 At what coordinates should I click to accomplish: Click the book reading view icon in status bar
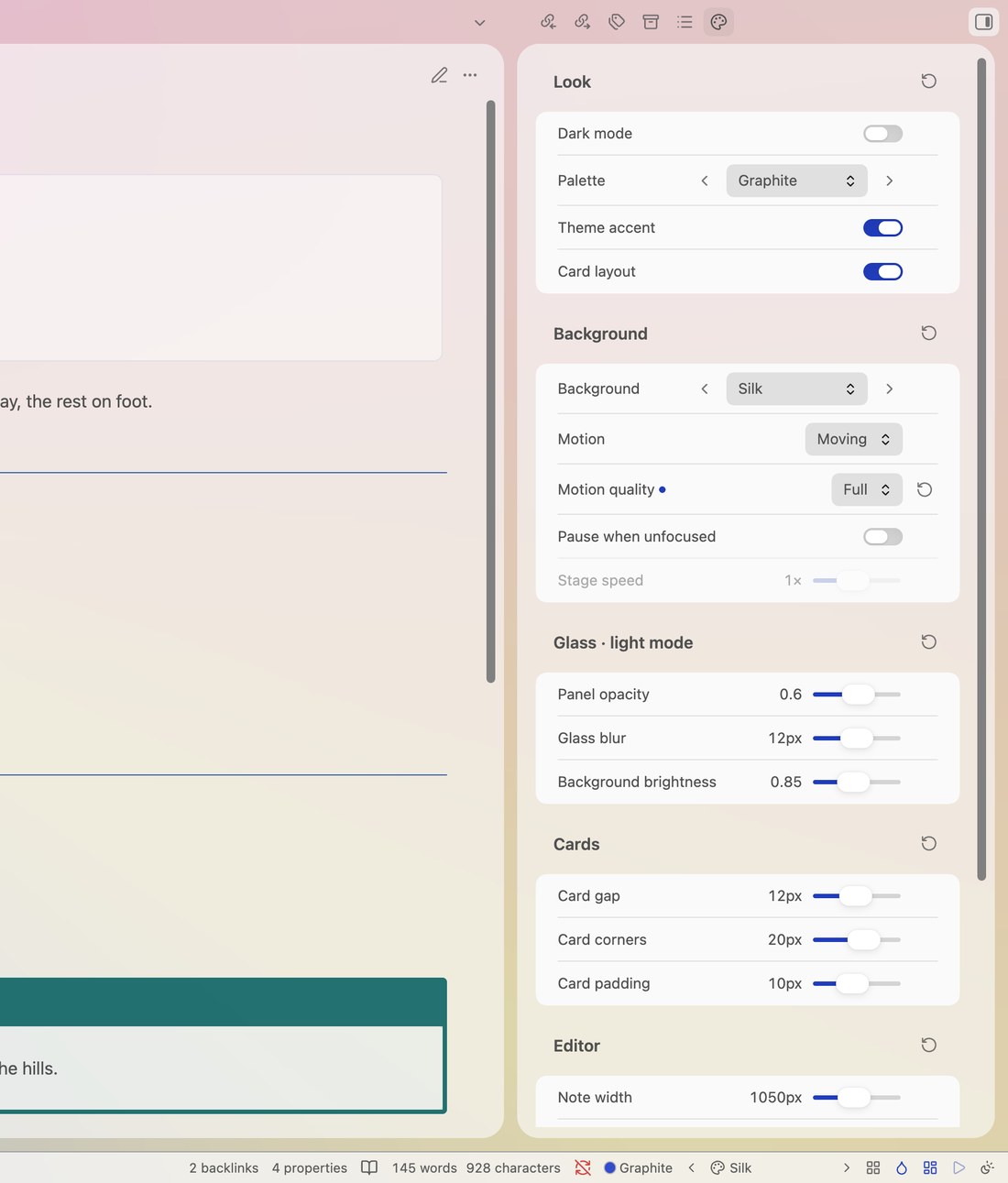[369, 1167]
